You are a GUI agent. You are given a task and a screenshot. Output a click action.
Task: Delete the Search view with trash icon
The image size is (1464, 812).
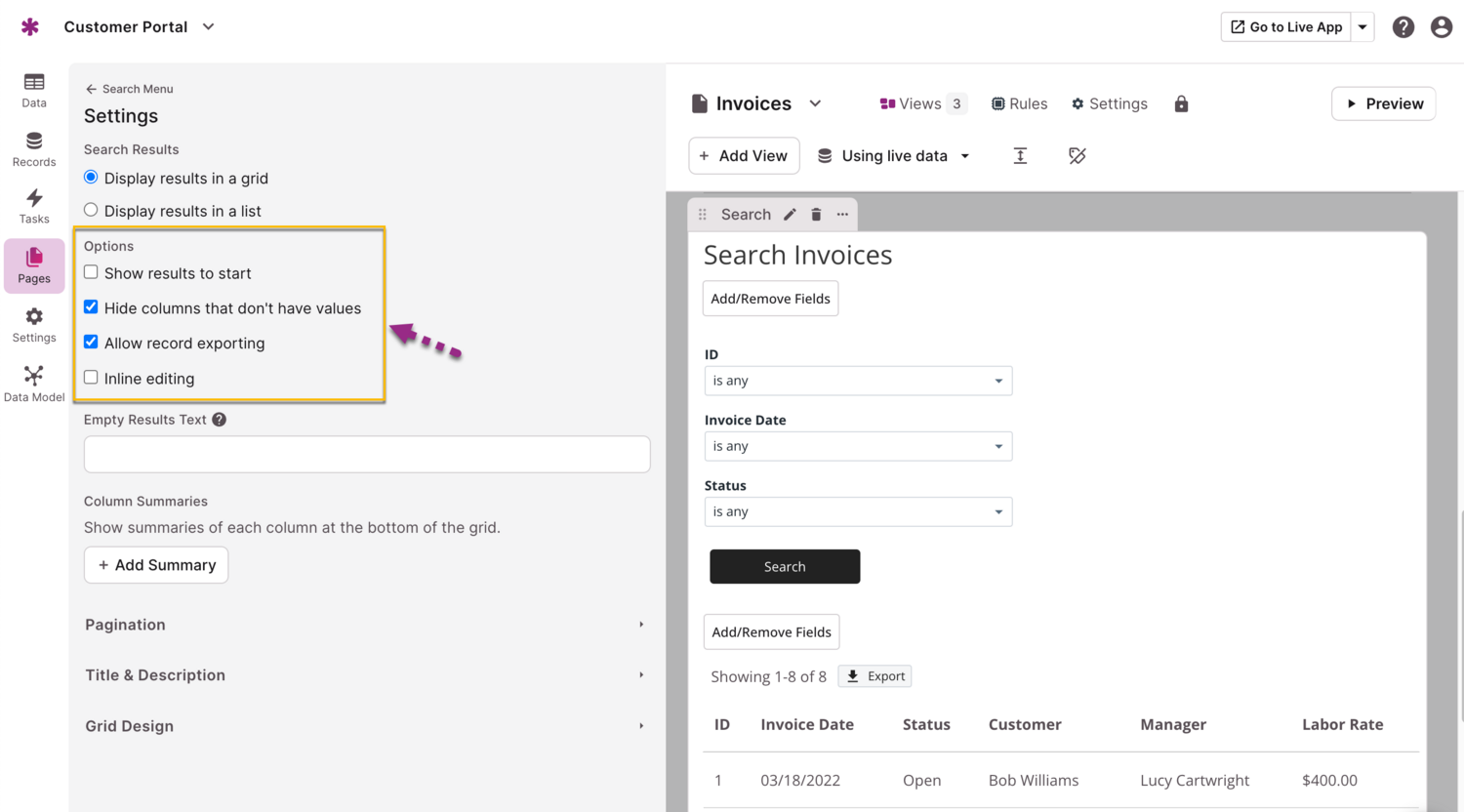pos(816,215)
